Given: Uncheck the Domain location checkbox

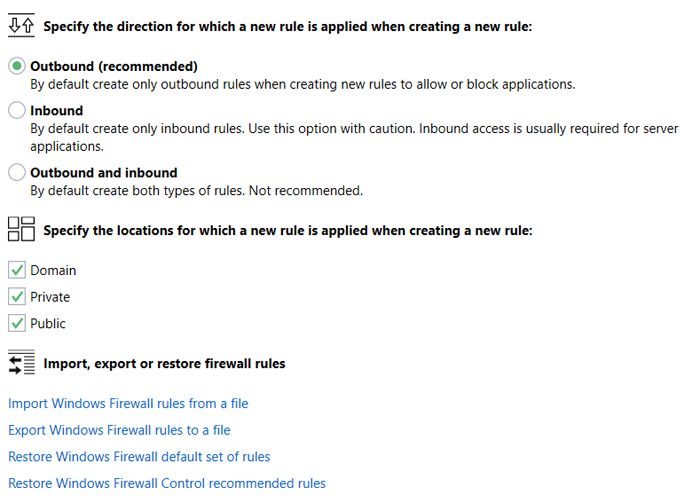Looking at the screenshot, I should [x=17, y=270].
